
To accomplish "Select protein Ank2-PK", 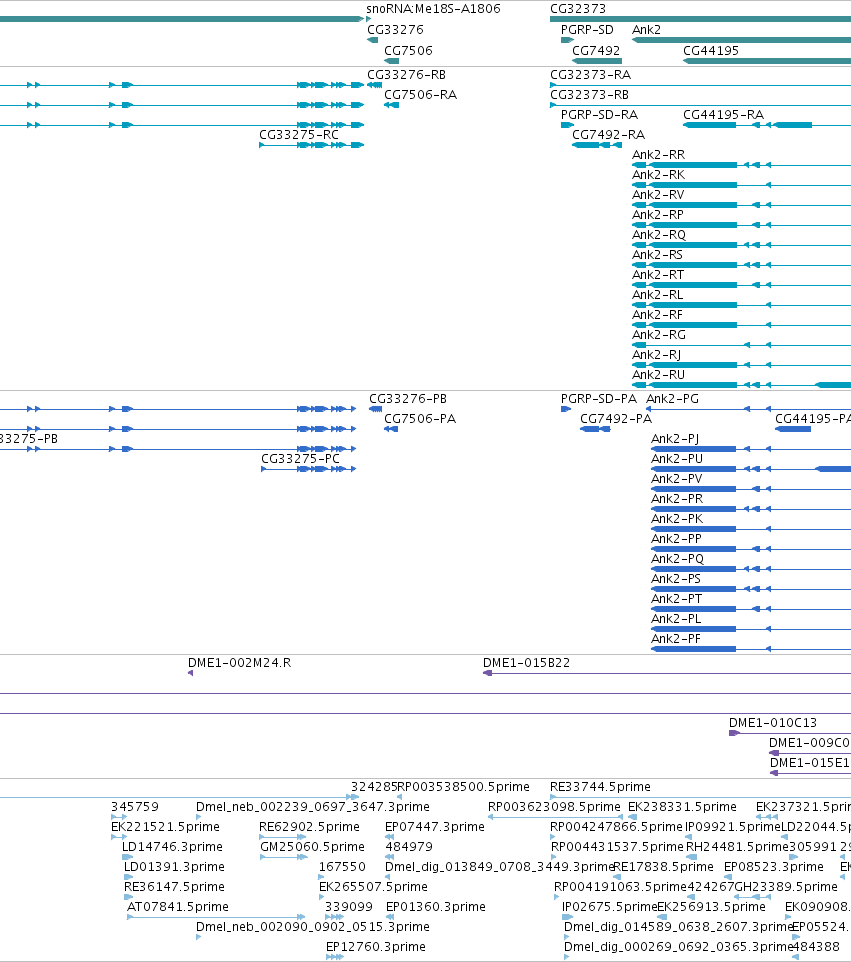I will pyautogui.click(x=677, y=518).
